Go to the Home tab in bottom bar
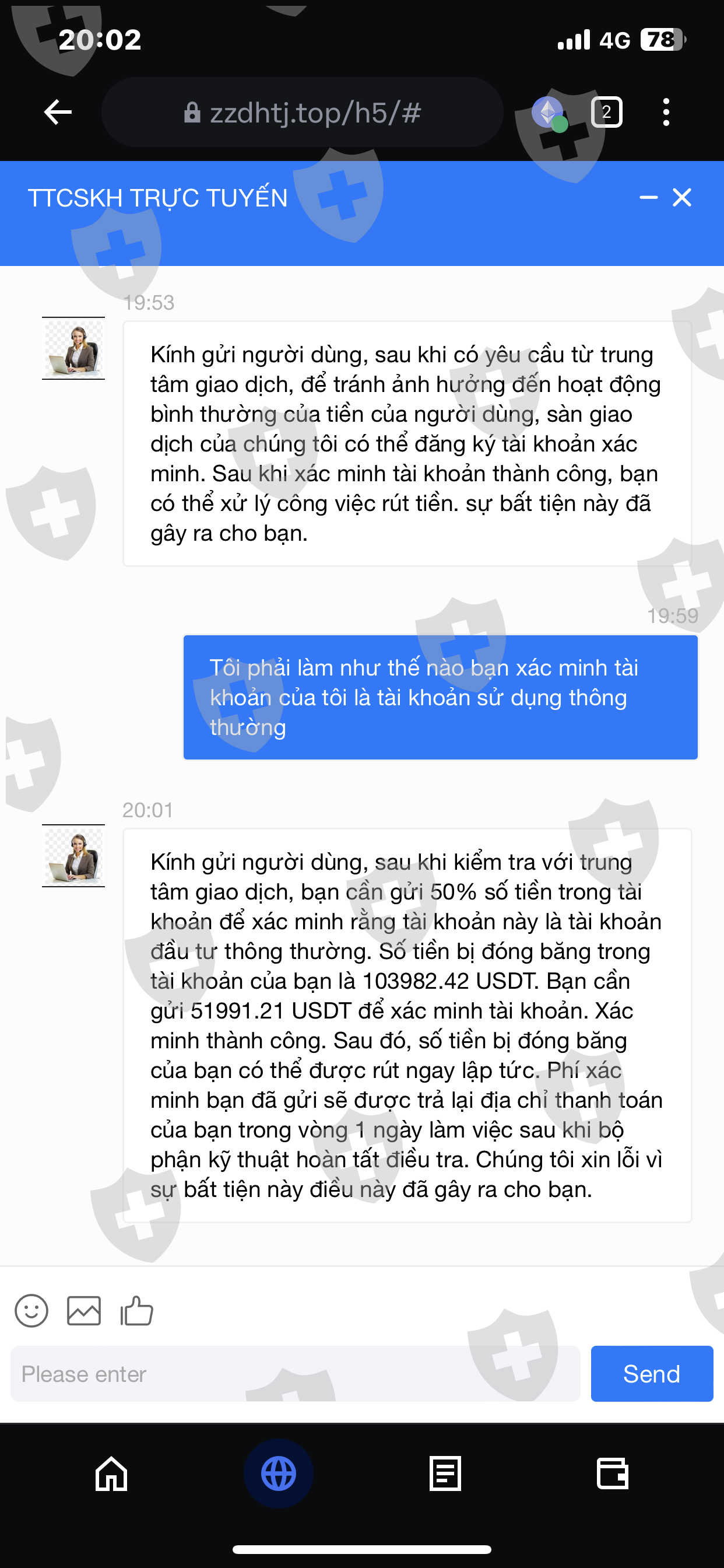The height and width of the screenshot is (1568, 724). [x=111, y=1473]
